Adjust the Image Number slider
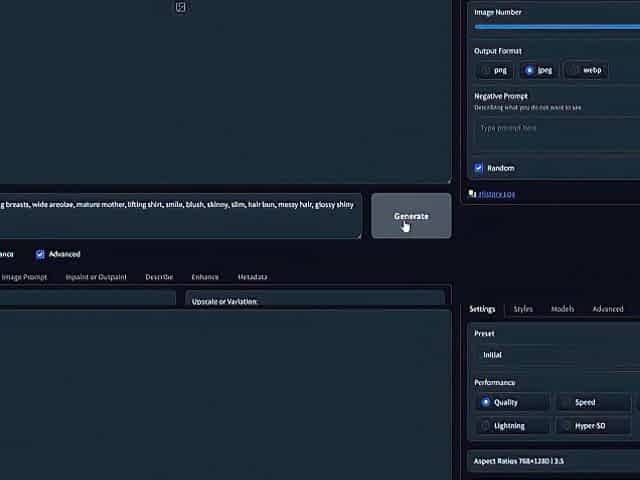This screenshot has height=480, width=640. [555, 27]
